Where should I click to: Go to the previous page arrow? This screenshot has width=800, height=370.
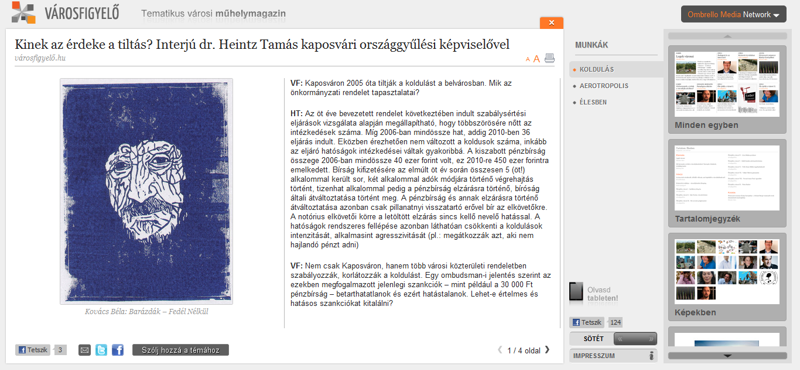[500, 350]
